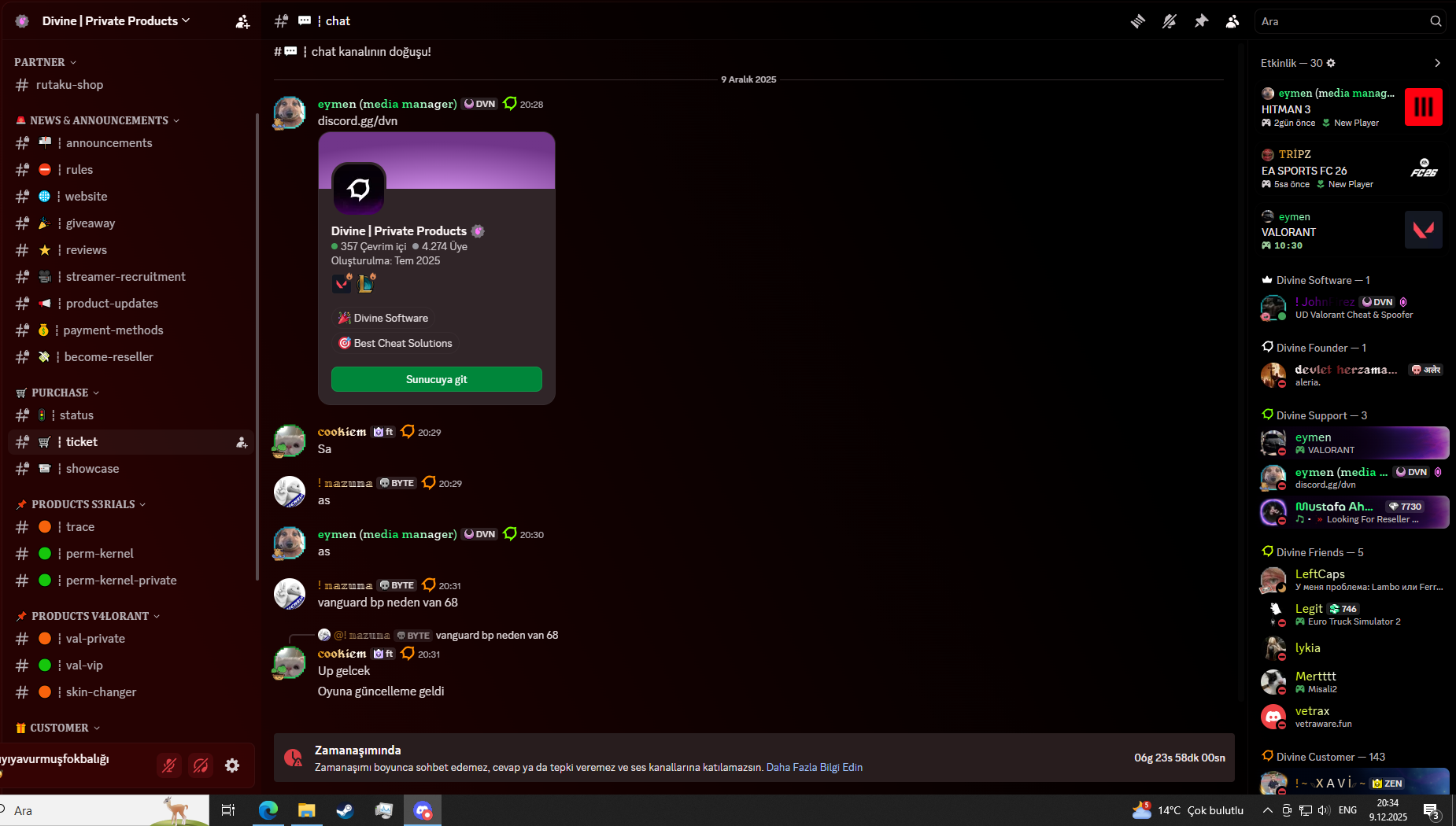Expand the Etkinlik panel chevron arrow
Image resolution: width=1456 pixels, height=826 pixels.
tap(1437, 63)
